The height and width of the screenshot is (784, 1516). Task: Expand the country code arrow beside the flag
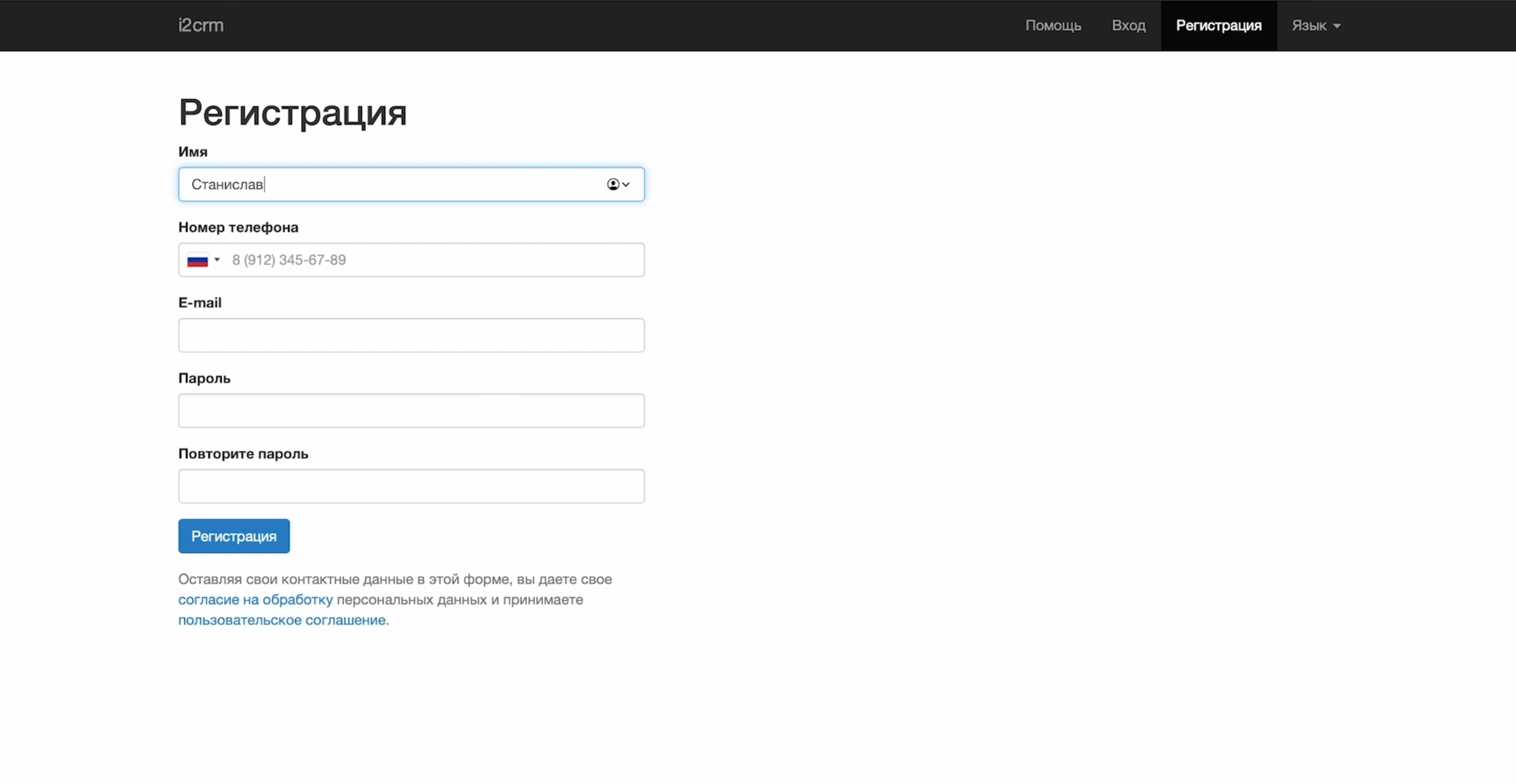pos(217,260)
